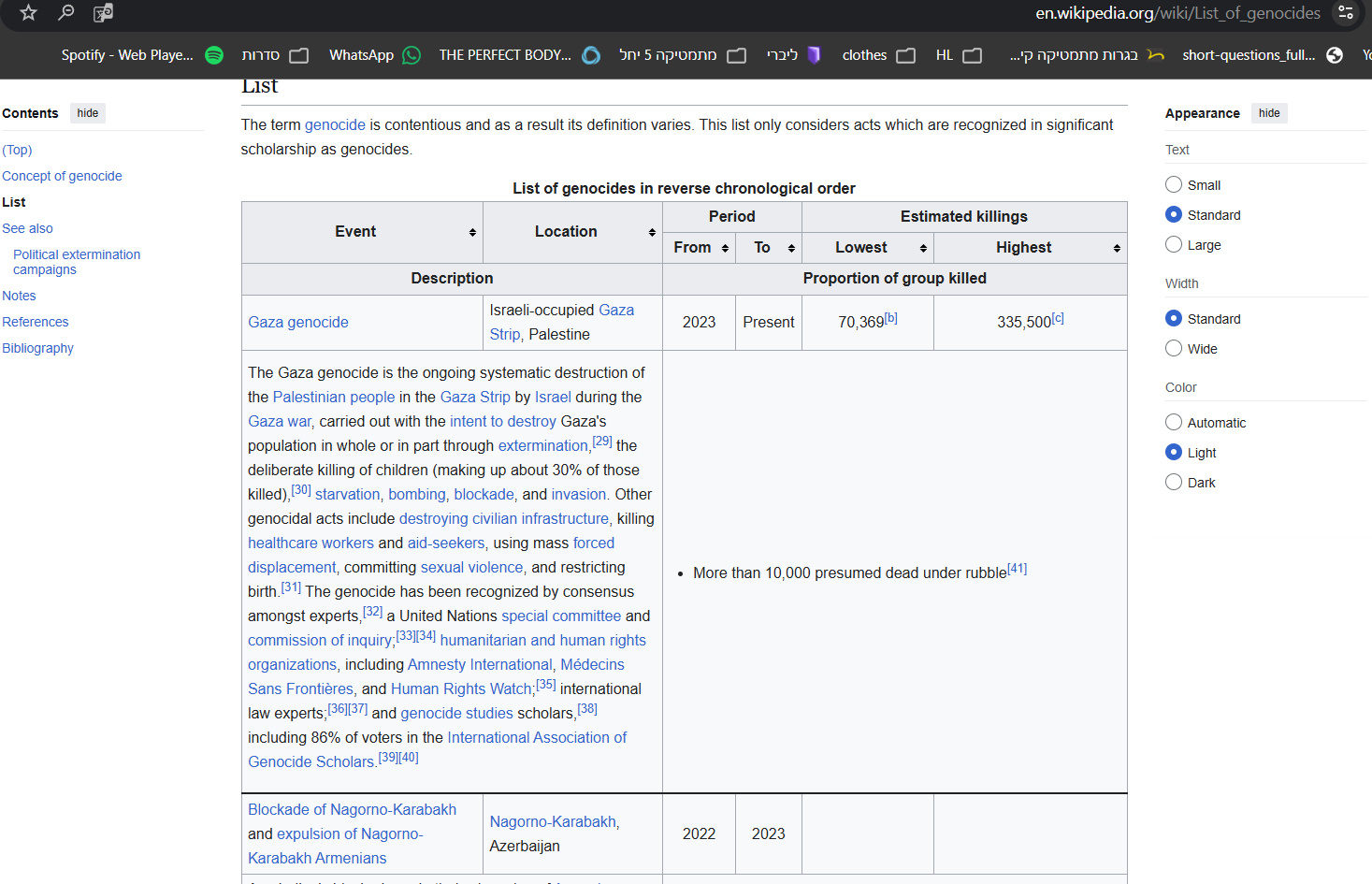
Task: Open footnote [b] next to 70,369
Action: pyautogui.click(x=891, y=318)
